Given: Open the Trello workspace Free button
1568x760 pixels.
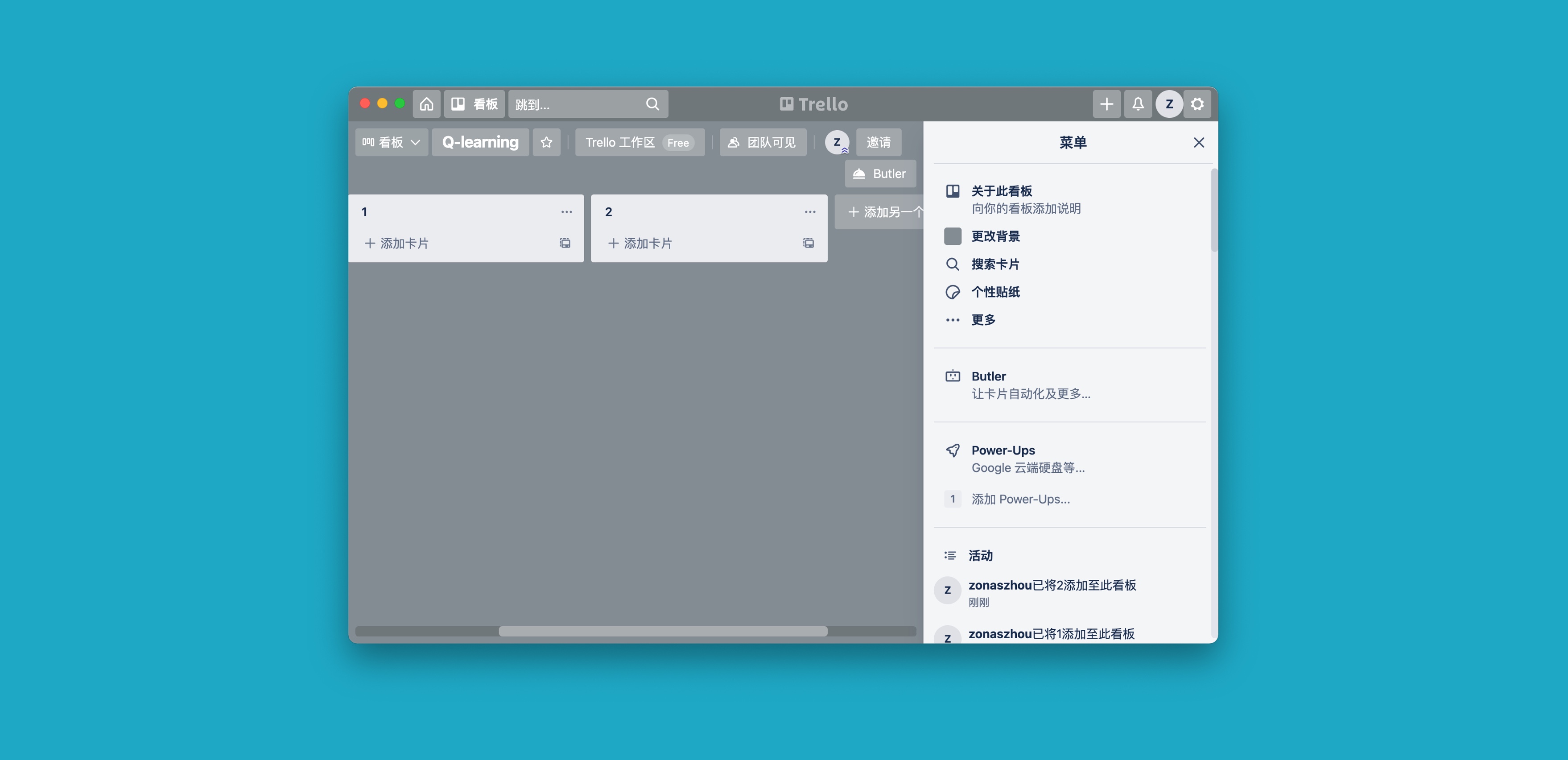Looking at the screenshot, I should (640, 142).
